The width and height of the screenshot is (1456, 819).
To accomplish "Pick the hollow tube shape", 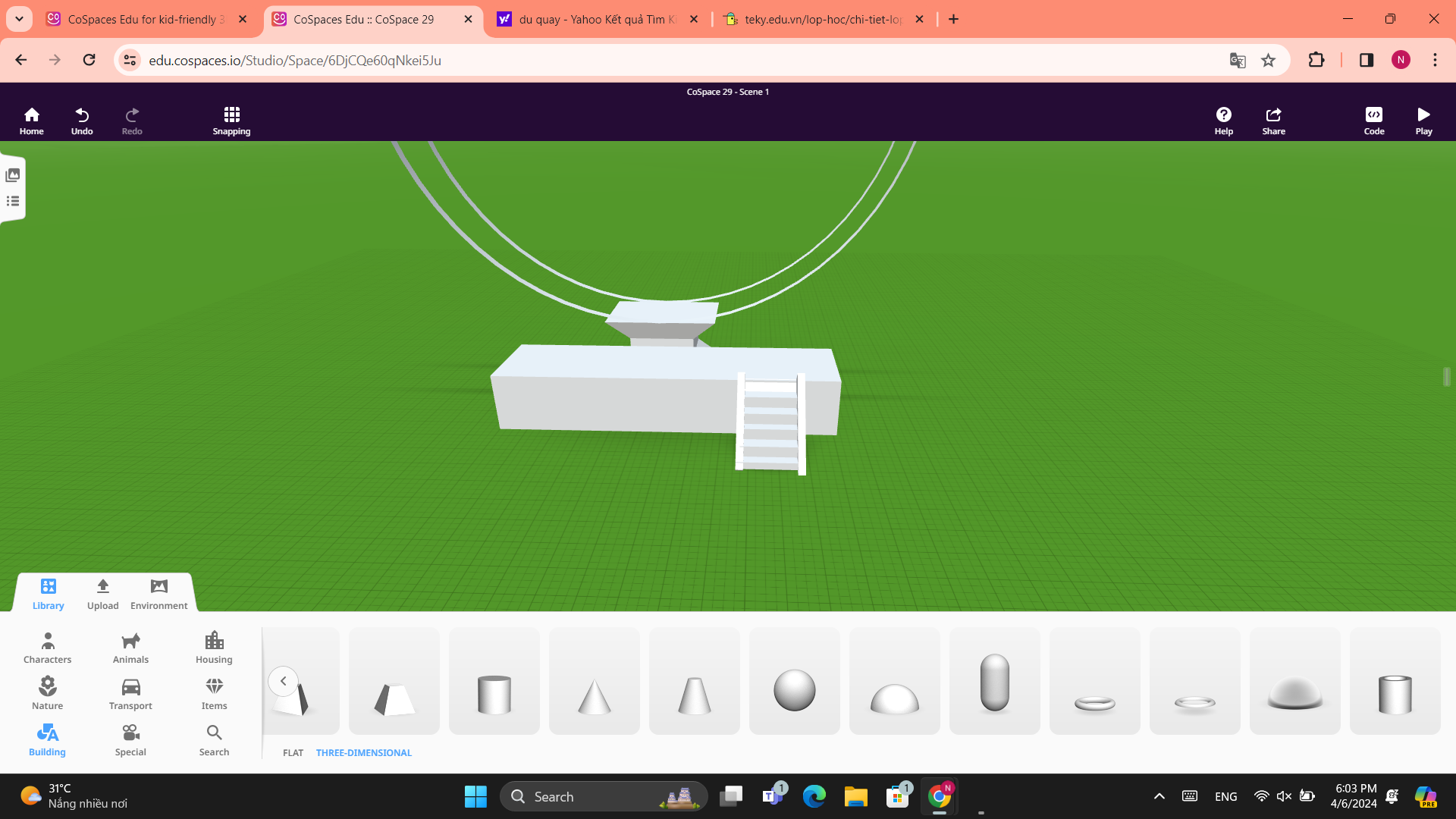I will [1395, 681].
